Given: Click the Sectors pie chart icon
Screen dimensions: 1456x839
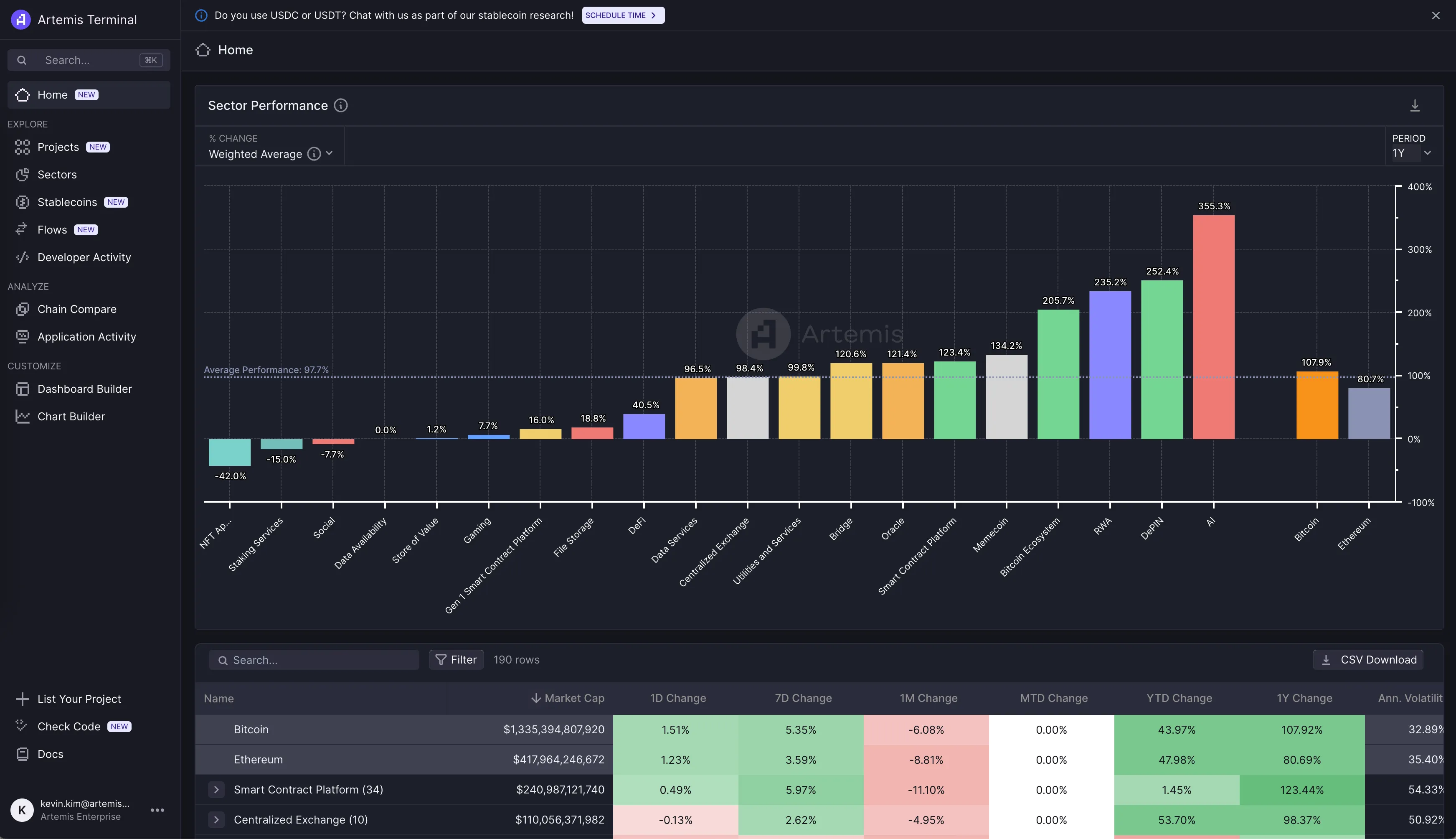Looking at the screenshot, I should tap(23, 175).
